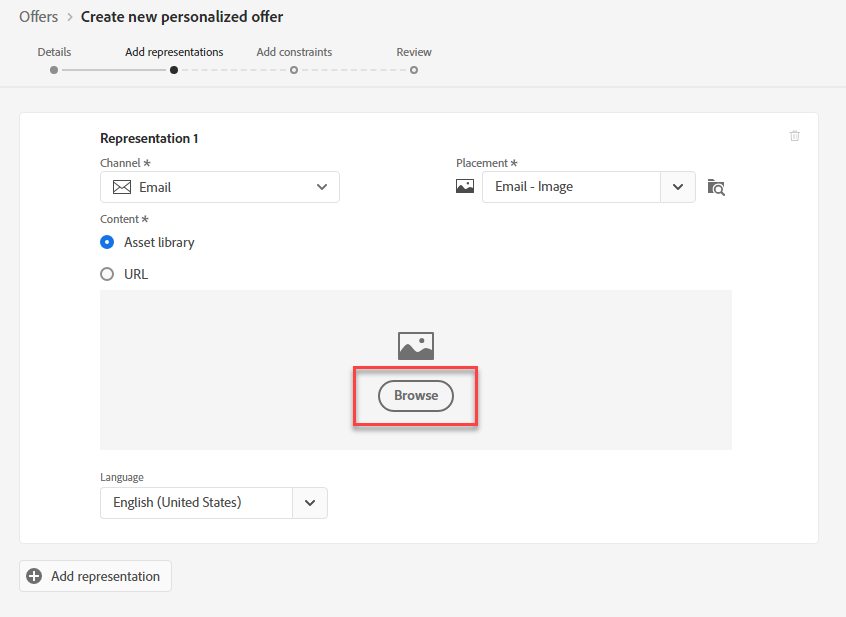Click the Email - Image placement field
The height and width of the screenshot is (617, 846).
[x=571, y=187]
